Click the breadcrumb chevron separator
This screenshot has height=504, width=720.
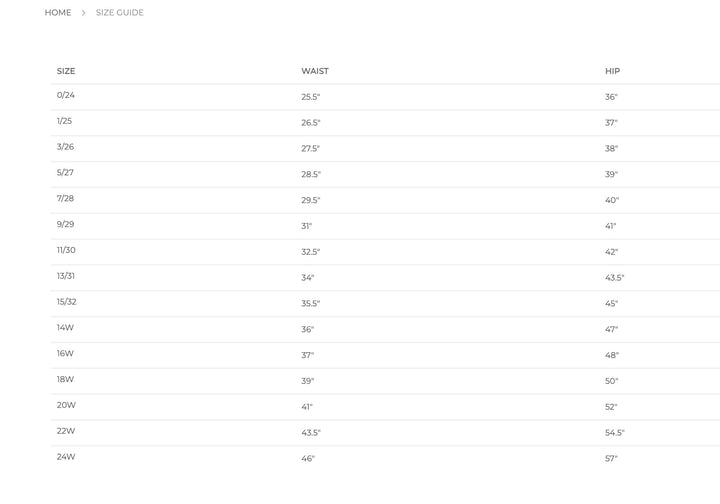click(84, 13)
